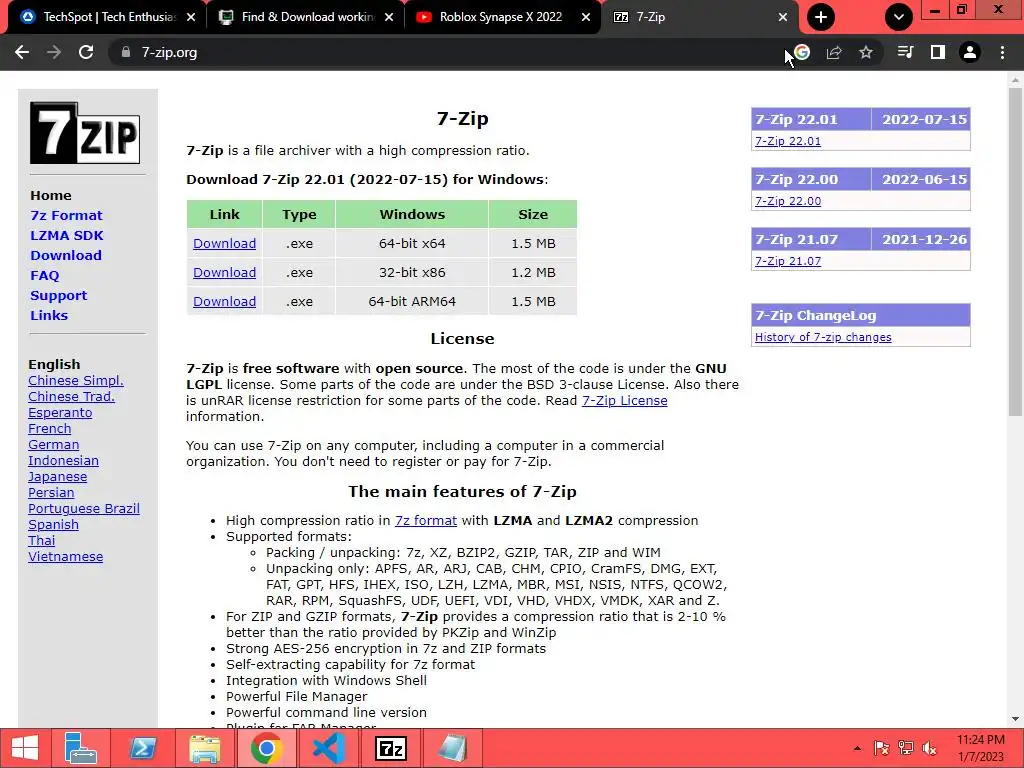Switch language to German
The height and width of the screenshot is (768, 1024).
(x=54, y=445)
